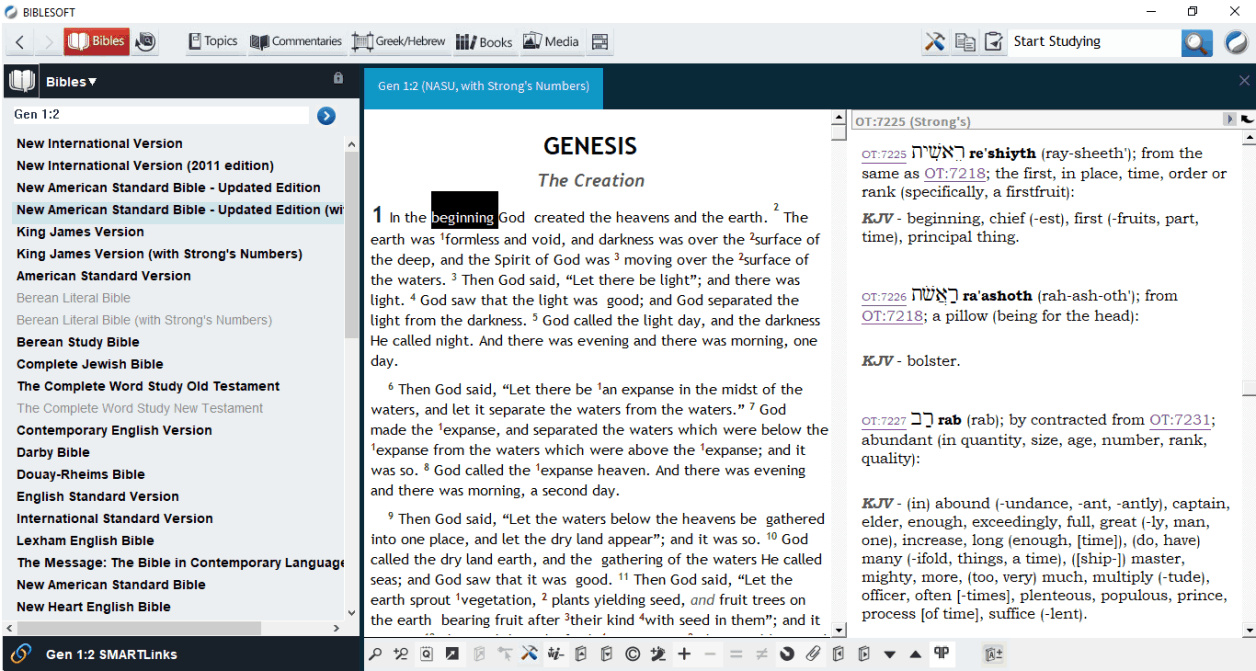Open the clipboard notes icon in top toolbar
The width and height of the screenshot is (1256, 671).
[994, 42]
